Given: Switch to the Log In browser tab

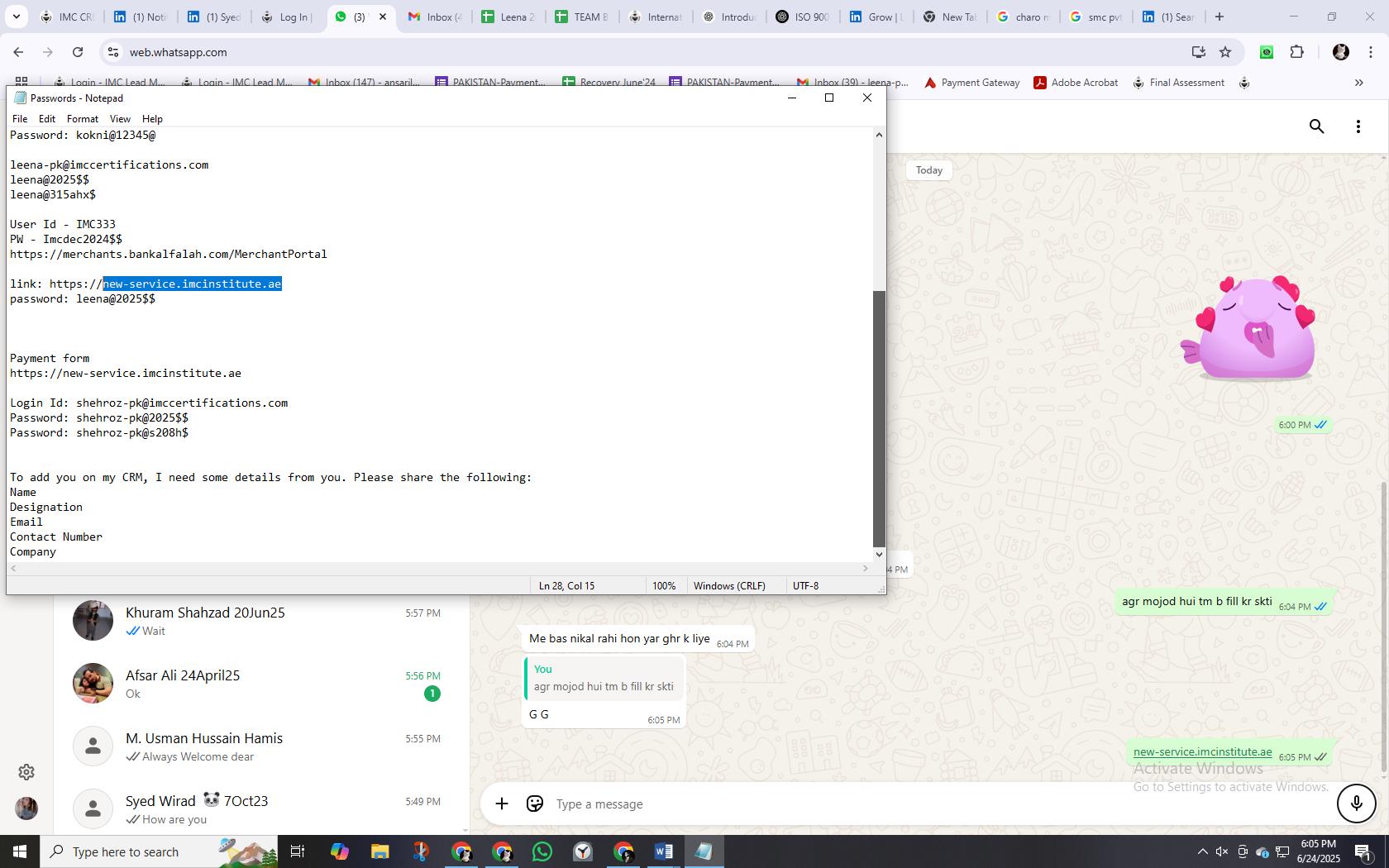Looking at the screenshot, I should (x=286, y=17).
